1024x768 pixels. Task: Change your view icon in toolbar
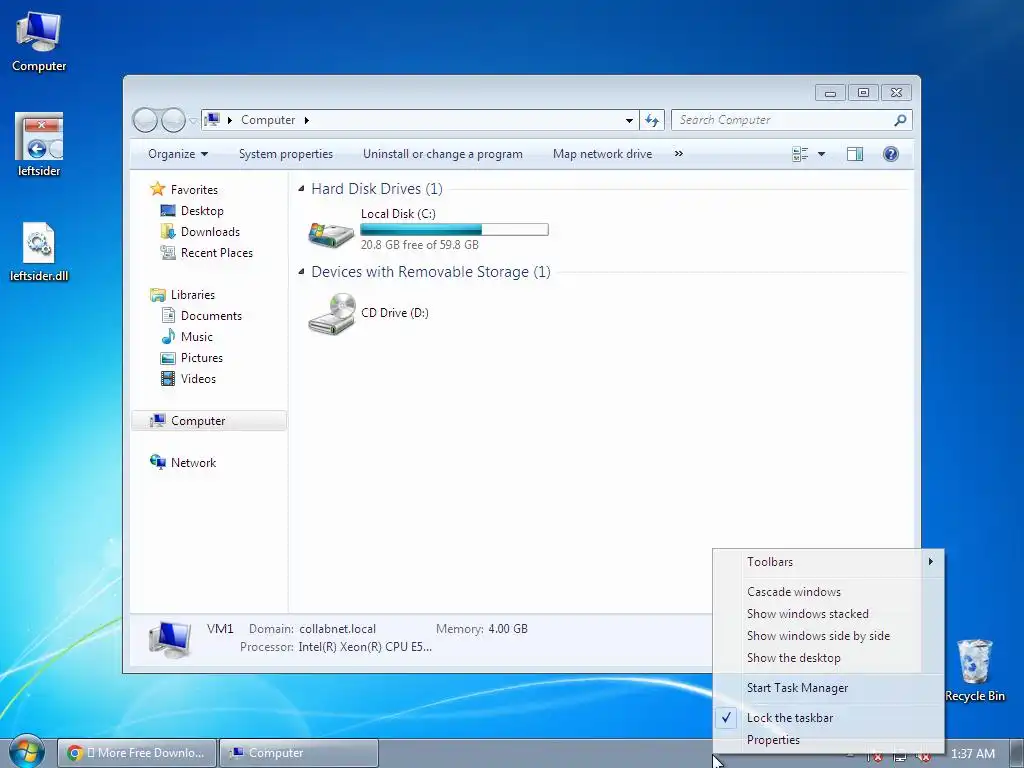point(800,154)
